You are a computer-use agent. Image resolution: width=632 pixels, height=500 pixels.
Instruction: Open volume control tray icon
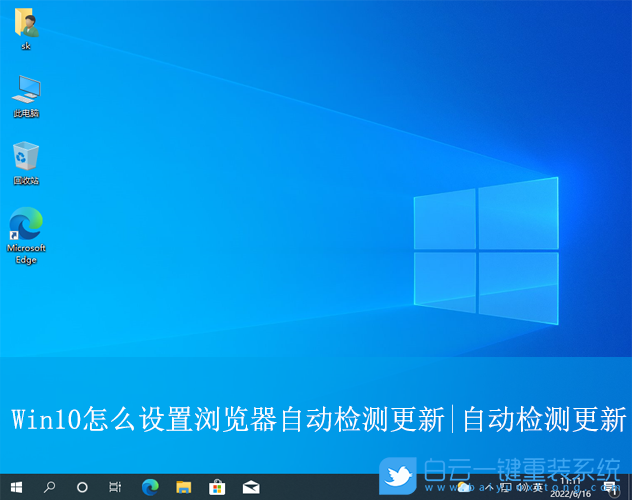coord(522,488)
